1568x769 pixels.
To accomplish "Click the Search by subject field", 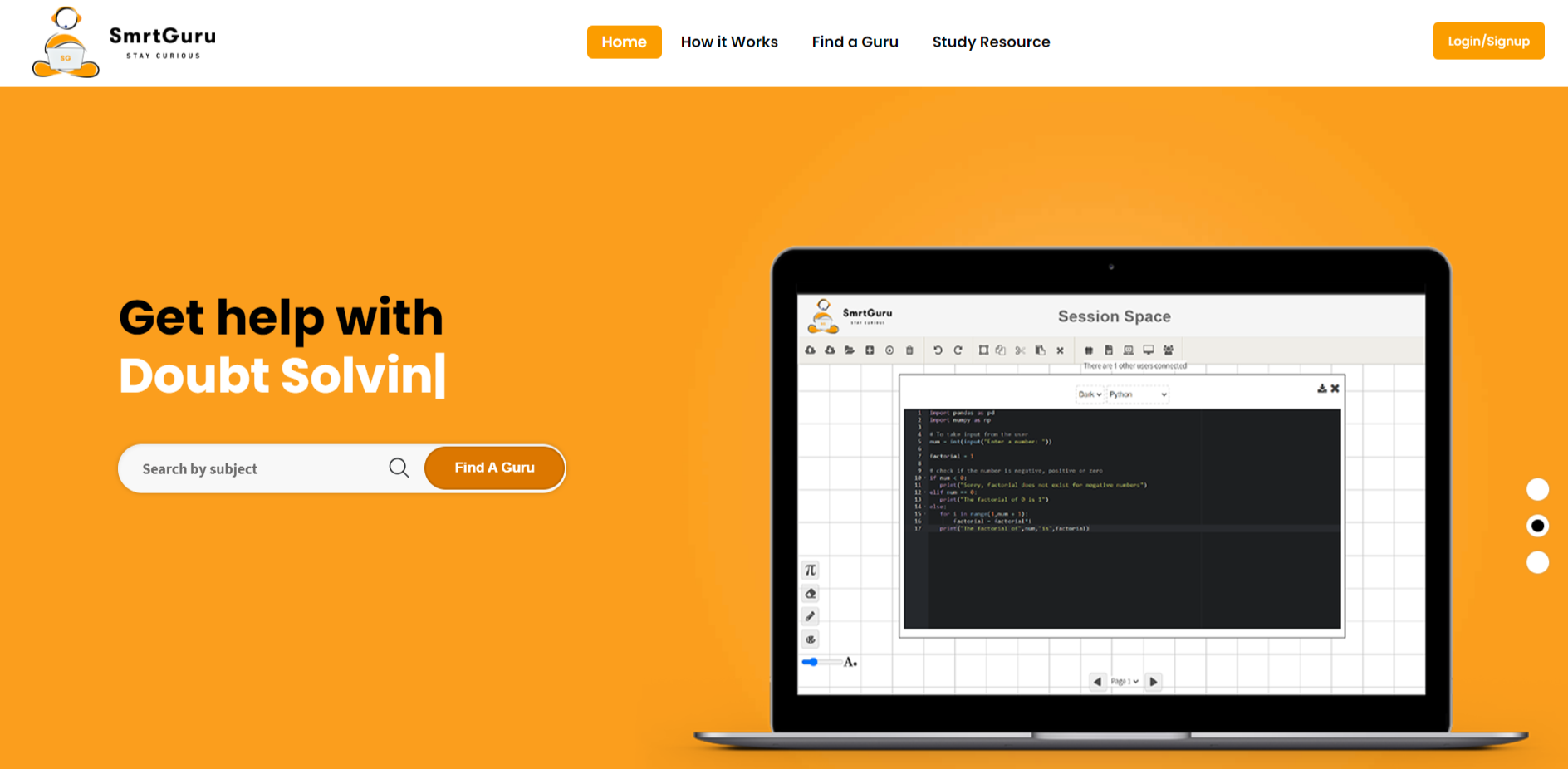I will coord(257,468).
